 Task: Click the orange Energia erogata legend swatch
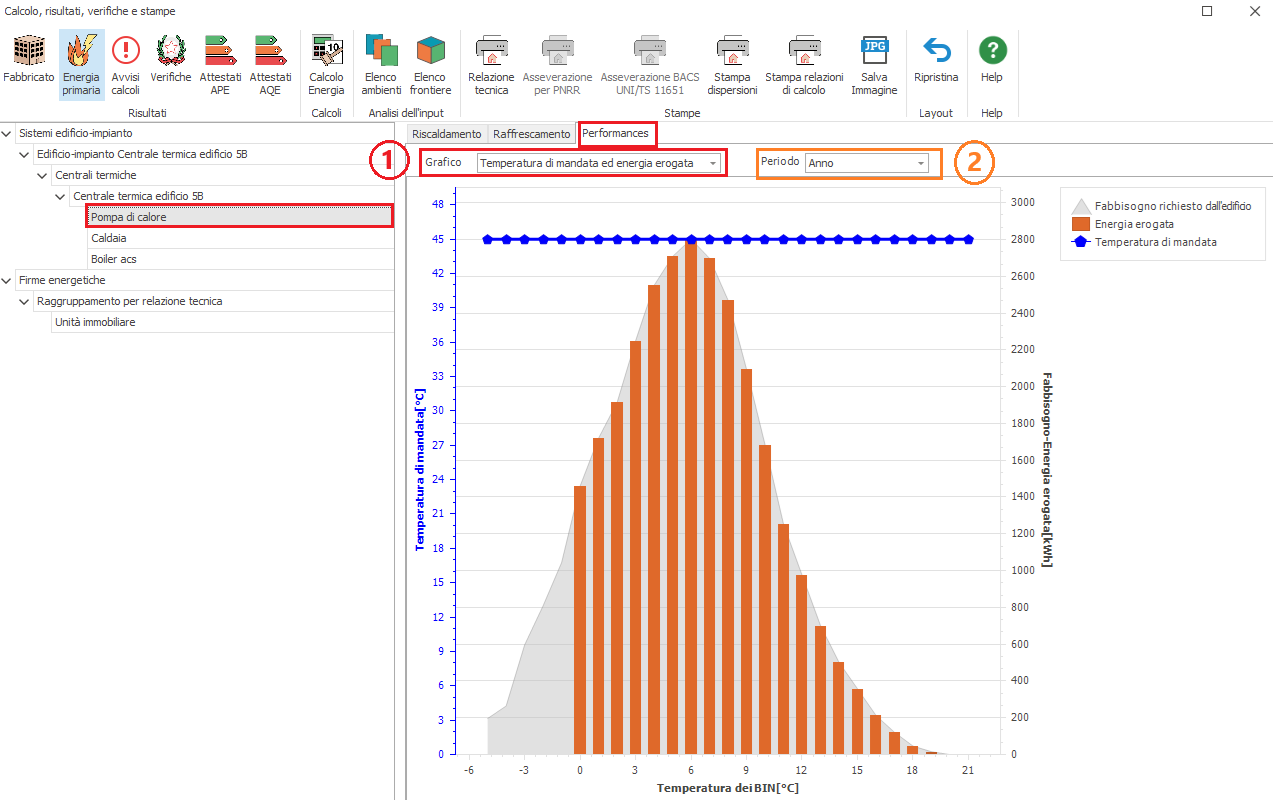[x=1080, y=224]
